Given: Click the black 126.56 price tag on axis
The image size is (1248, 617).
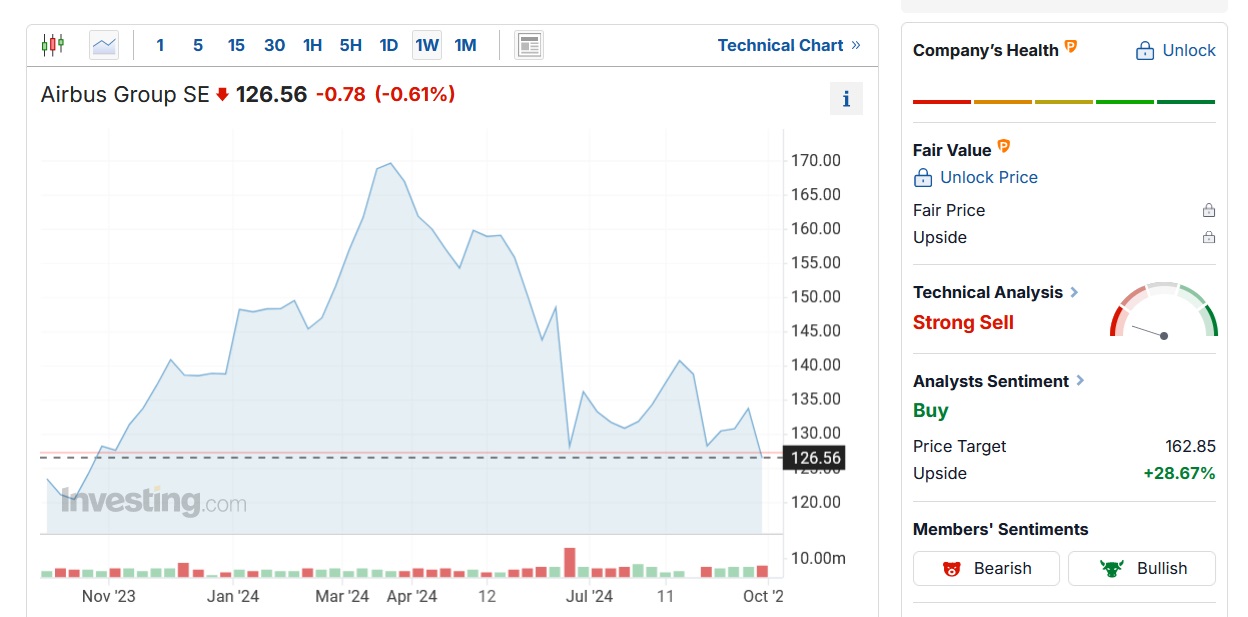Looking at the screenshot, I should pos(814,458).
